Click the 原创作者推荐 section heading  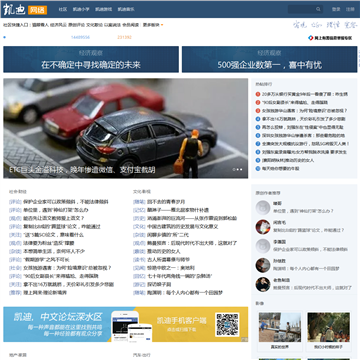268,193
